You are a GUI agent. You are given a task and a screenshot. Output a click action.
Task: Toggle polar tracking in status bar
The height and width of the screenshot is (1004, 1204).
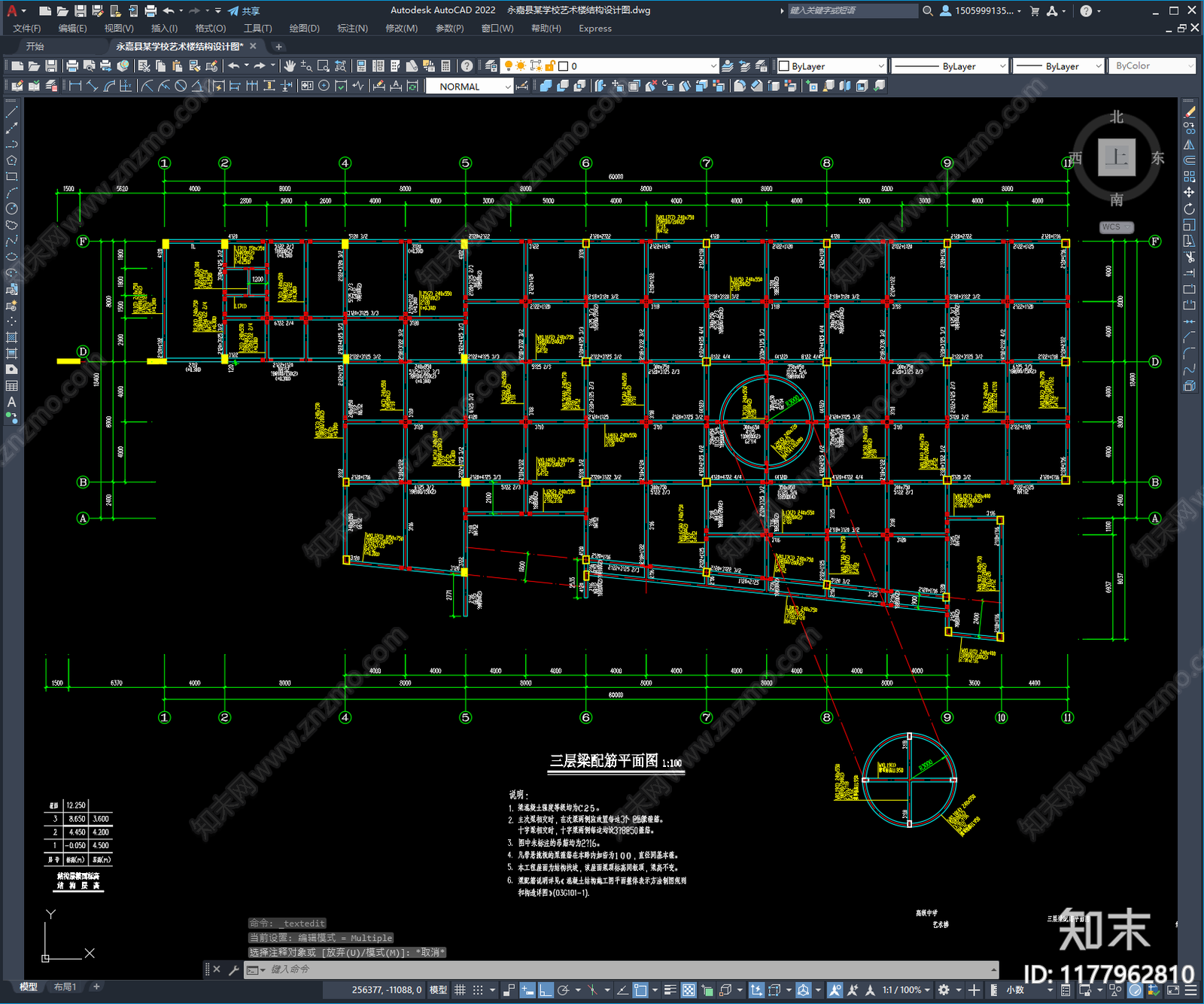tap(563, 990)
